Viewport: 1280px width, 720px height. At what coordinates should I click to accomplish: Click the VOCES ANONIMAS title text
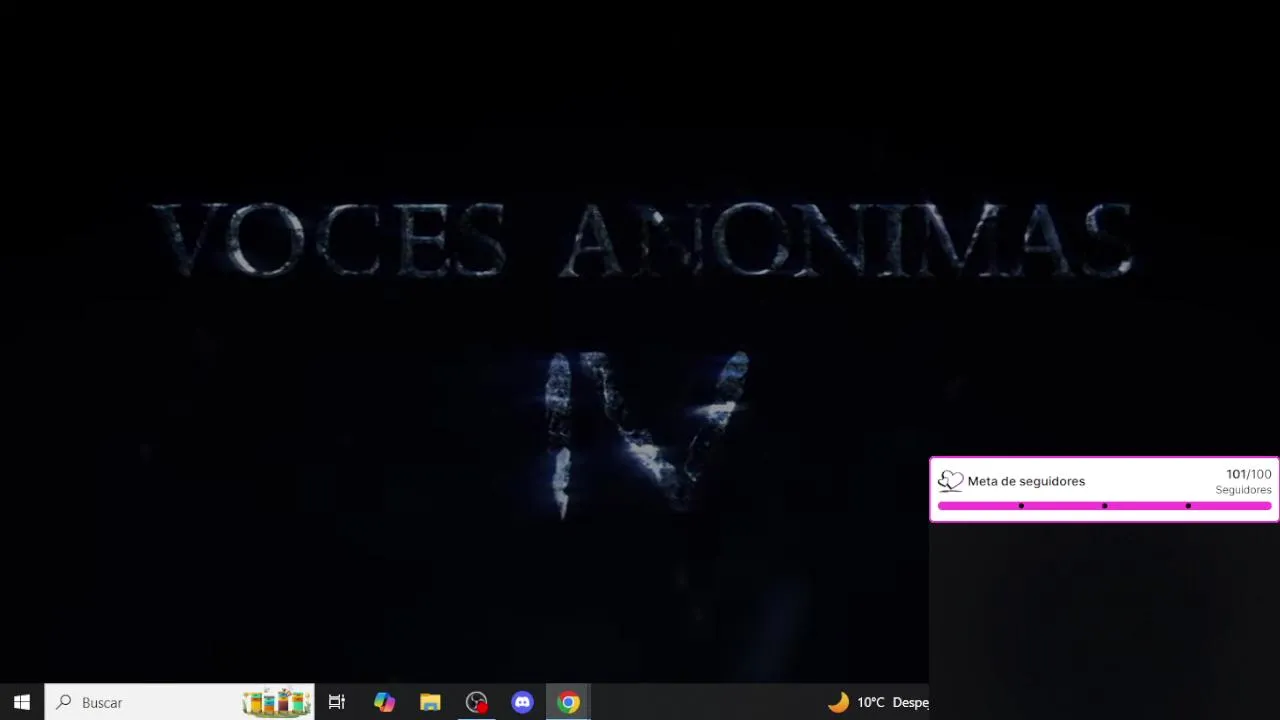642,240
